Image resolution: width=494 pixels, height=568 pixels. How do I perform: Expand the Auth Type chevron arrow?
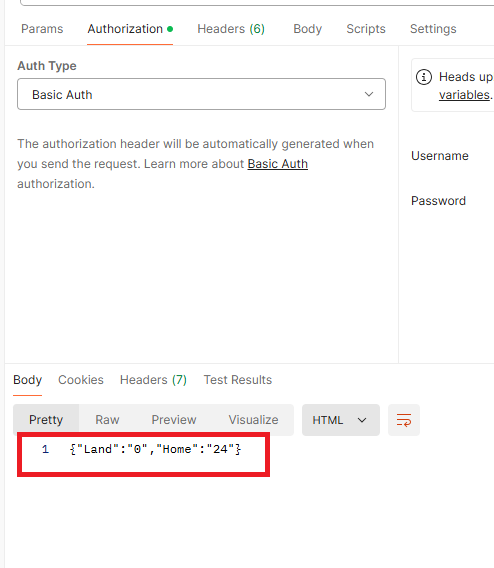pyautogui.click(x=369, y=94)
